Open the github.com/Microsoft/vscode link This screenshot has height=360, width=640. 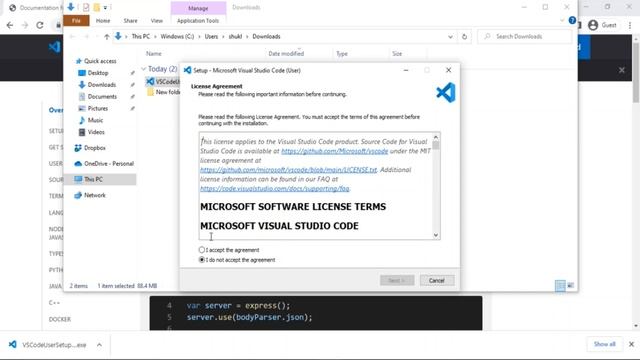tap(334, 151)
